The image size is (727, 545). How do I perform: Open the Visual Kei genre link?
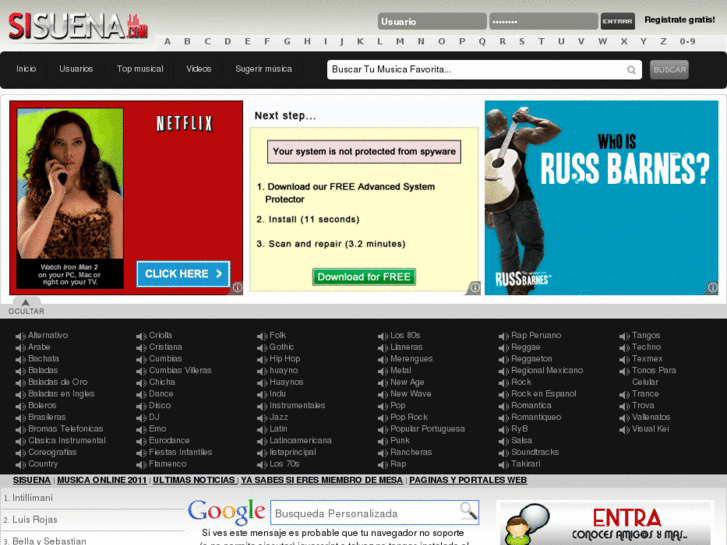[650, 429]
